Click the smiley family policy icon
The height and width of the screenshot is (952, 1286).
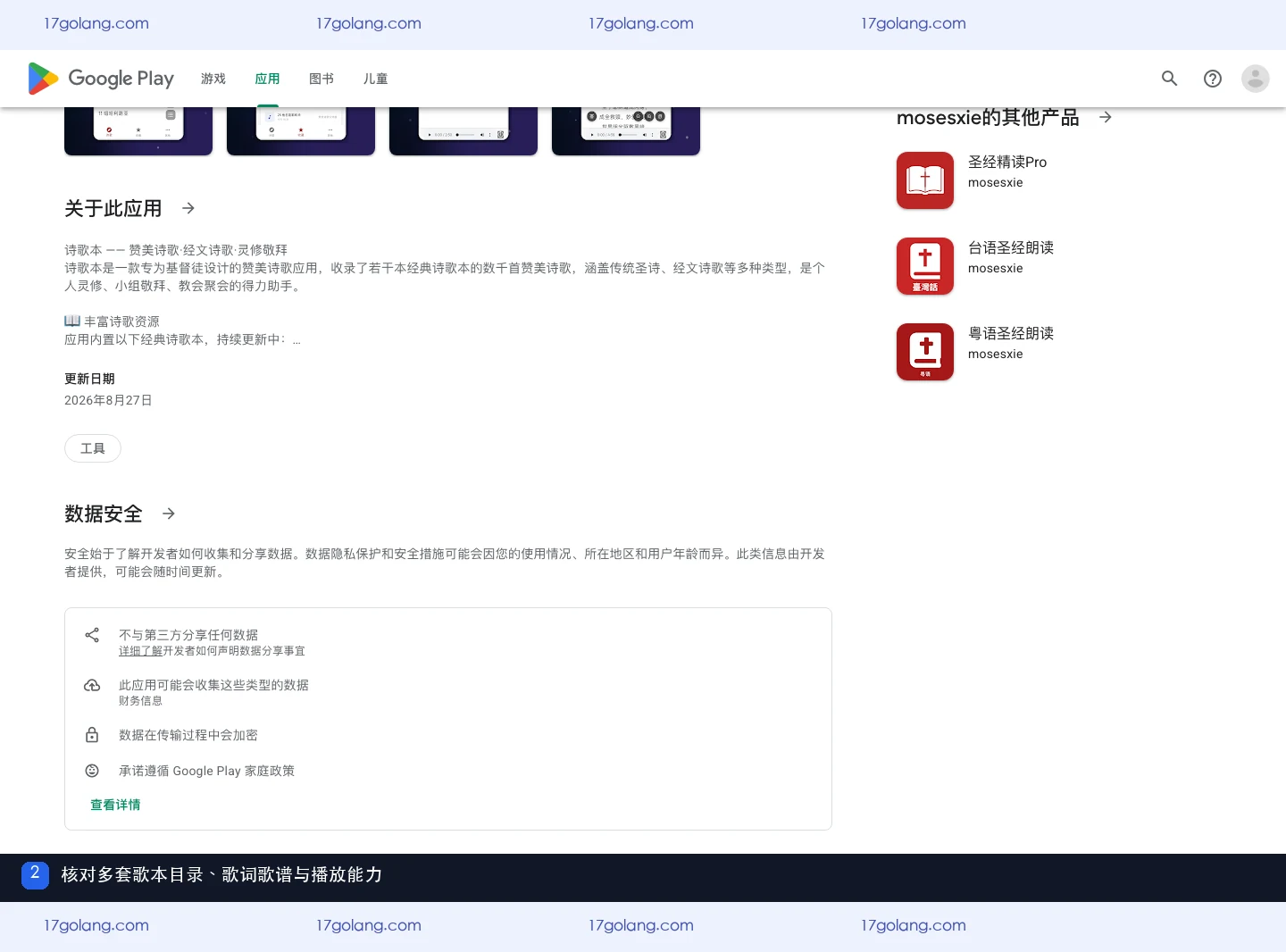[x=92, y=771]
